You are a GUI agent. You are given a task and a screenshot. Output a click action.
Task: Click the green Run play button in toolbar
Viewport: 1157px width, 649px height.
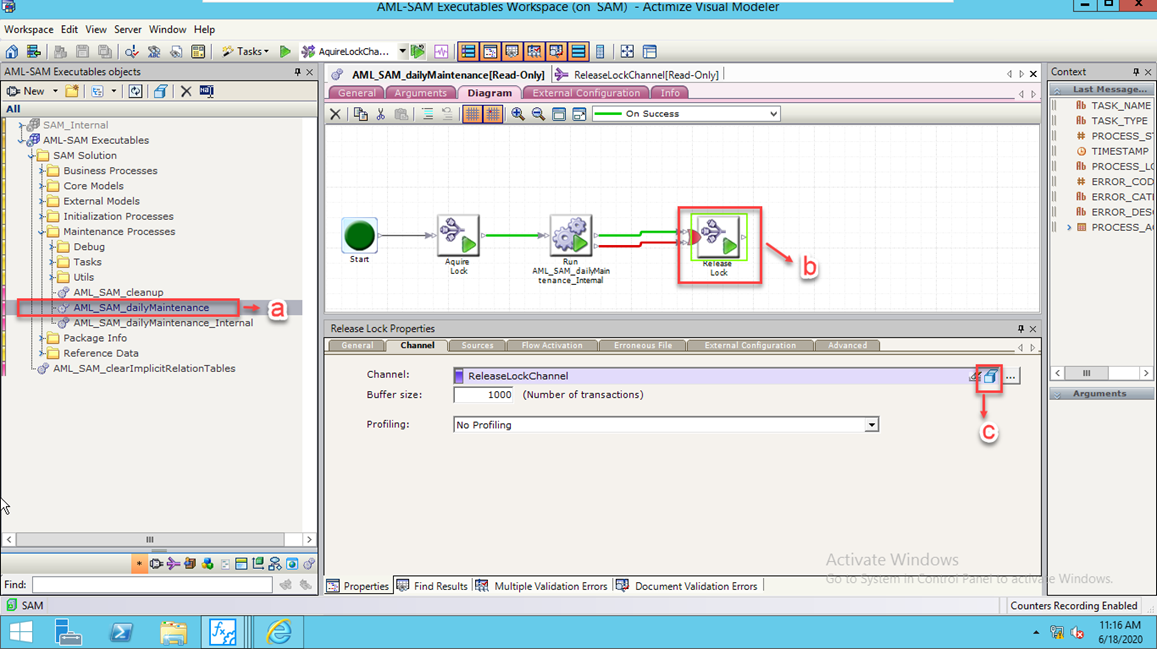285,52
